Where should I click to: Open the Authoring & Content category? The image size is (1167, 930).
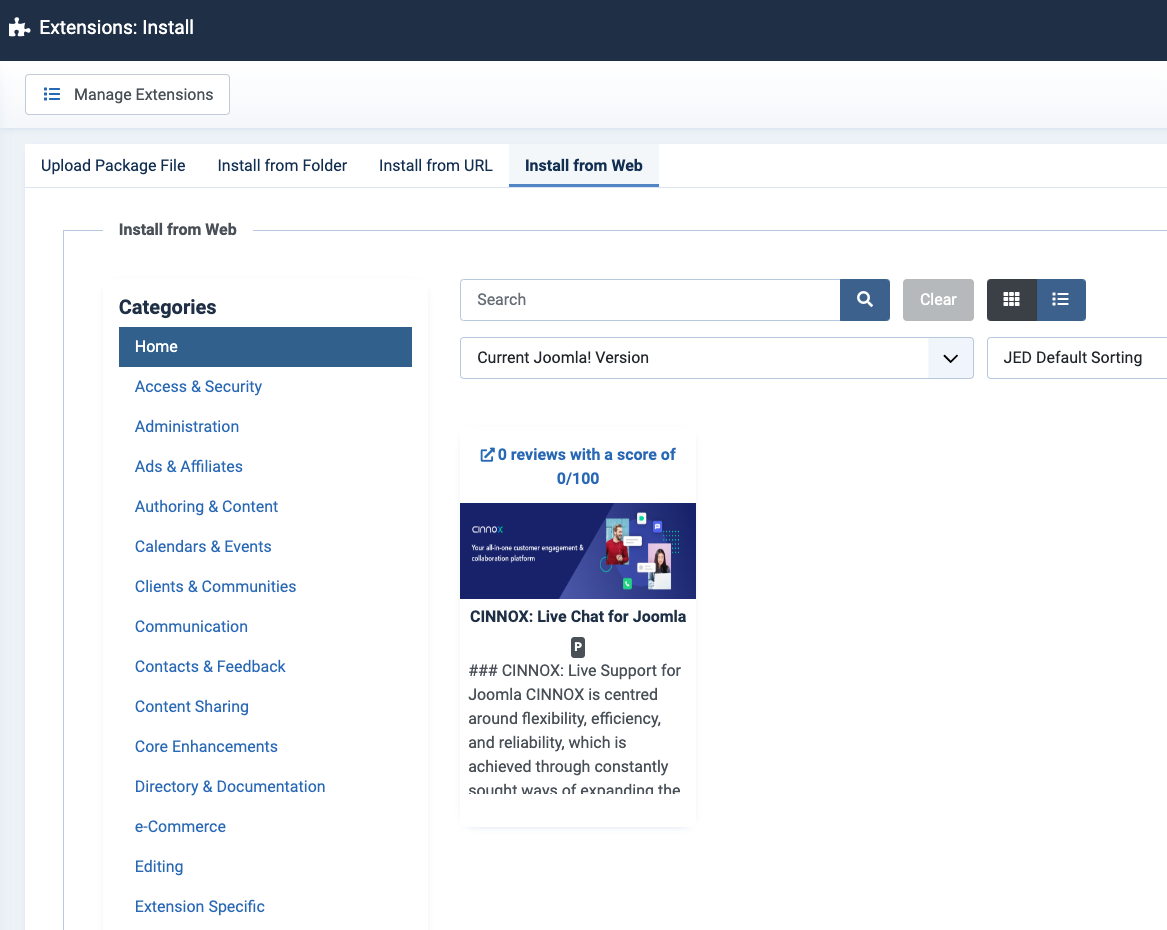coord(206,507)
